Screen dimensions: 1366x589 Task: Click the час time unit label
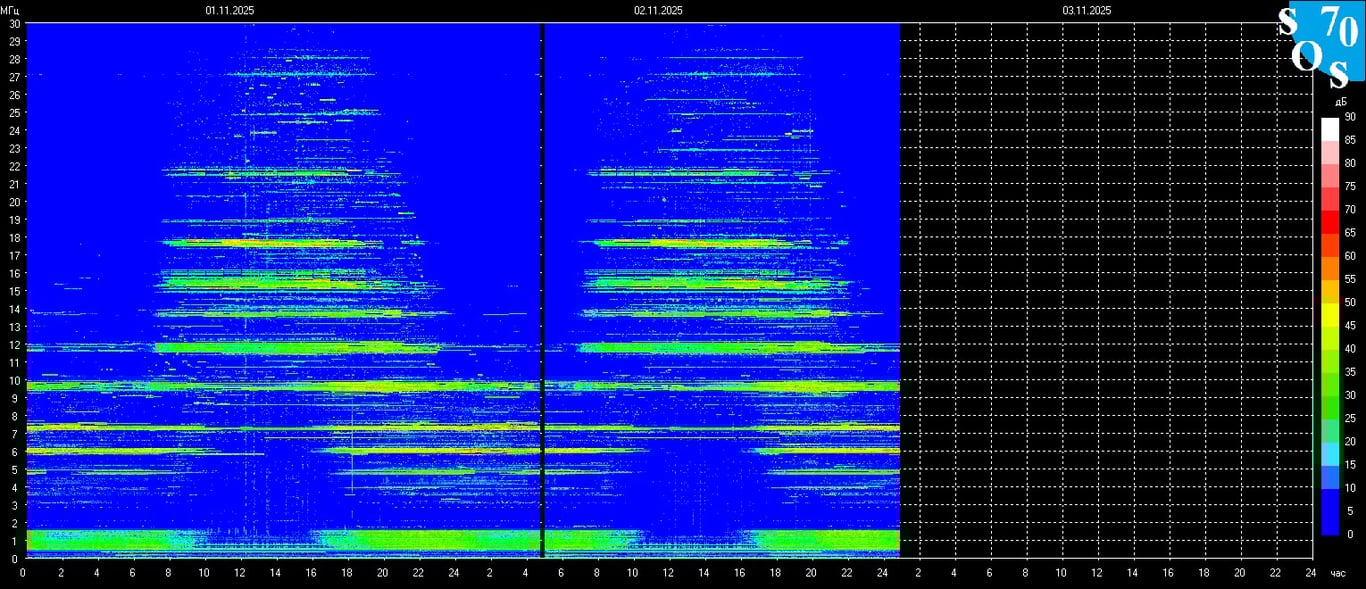[1337, 573]
